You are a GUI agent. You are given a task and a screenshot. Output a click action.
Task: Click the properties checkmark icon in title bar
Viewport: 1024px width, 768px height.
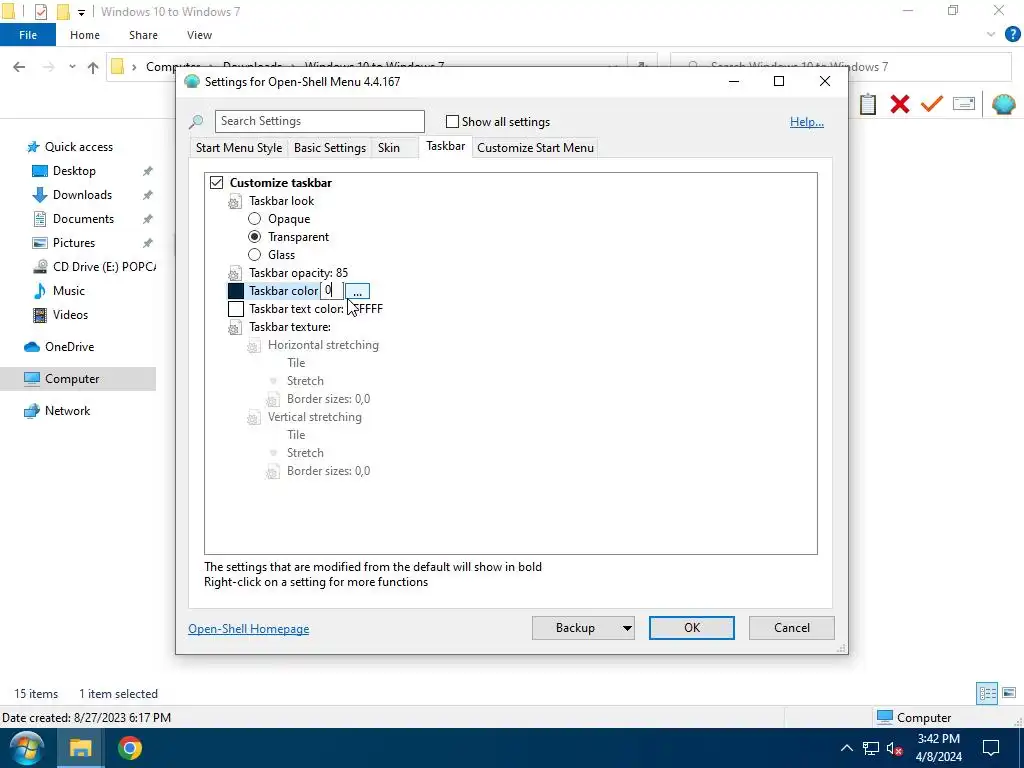pyautogui.click(x=40, y=12)
